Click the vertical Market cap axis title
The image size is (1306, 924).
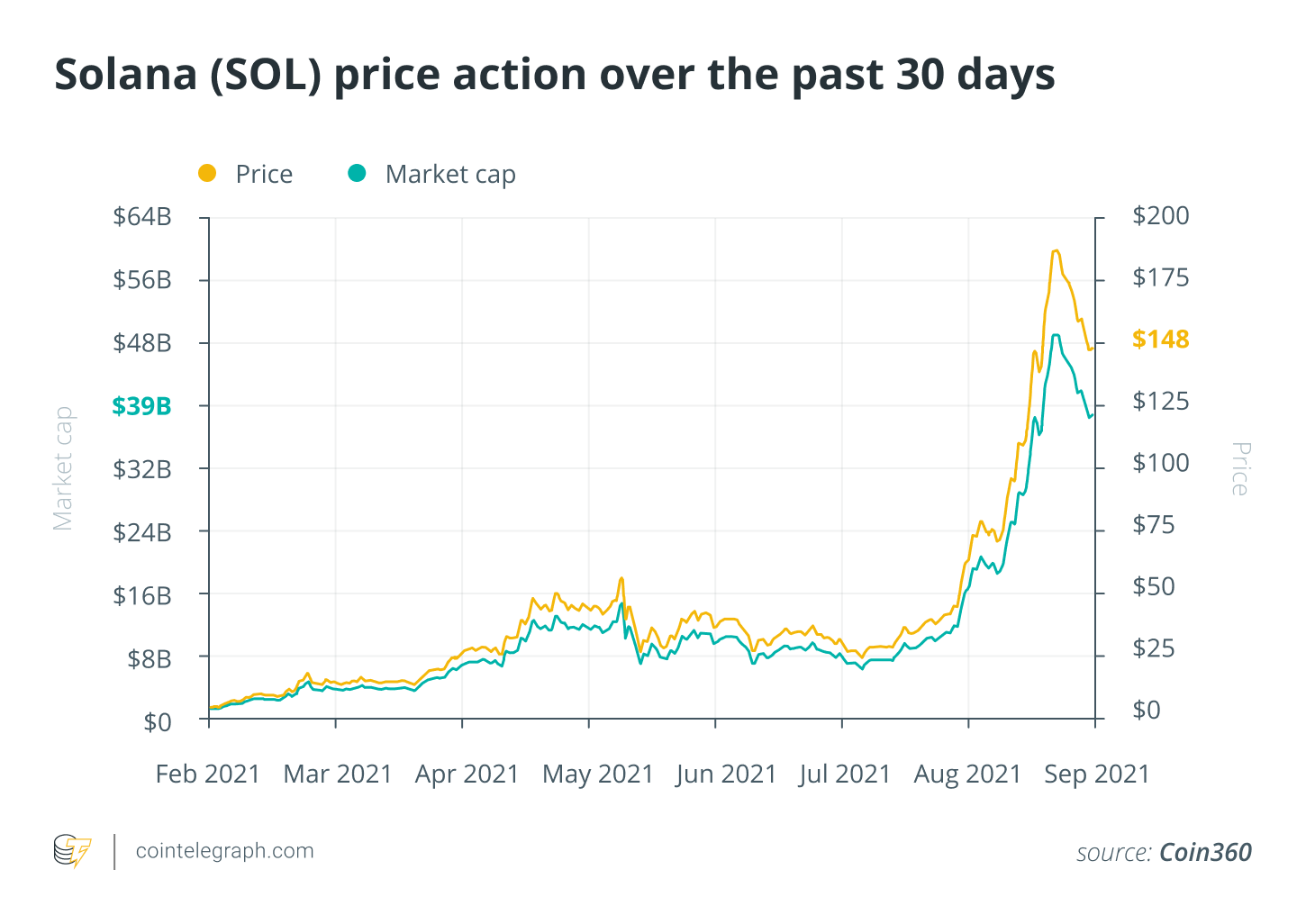62,468
